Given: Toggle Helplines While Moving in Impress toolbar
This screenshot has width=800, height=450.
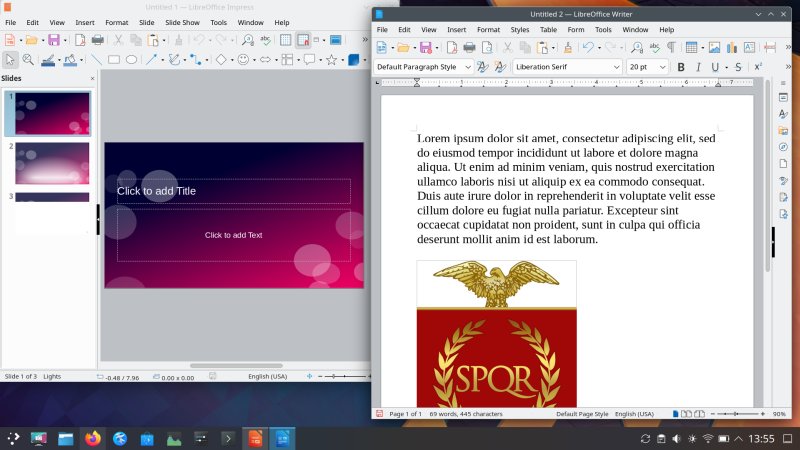Looking at the screenshot, I should 303,40.
